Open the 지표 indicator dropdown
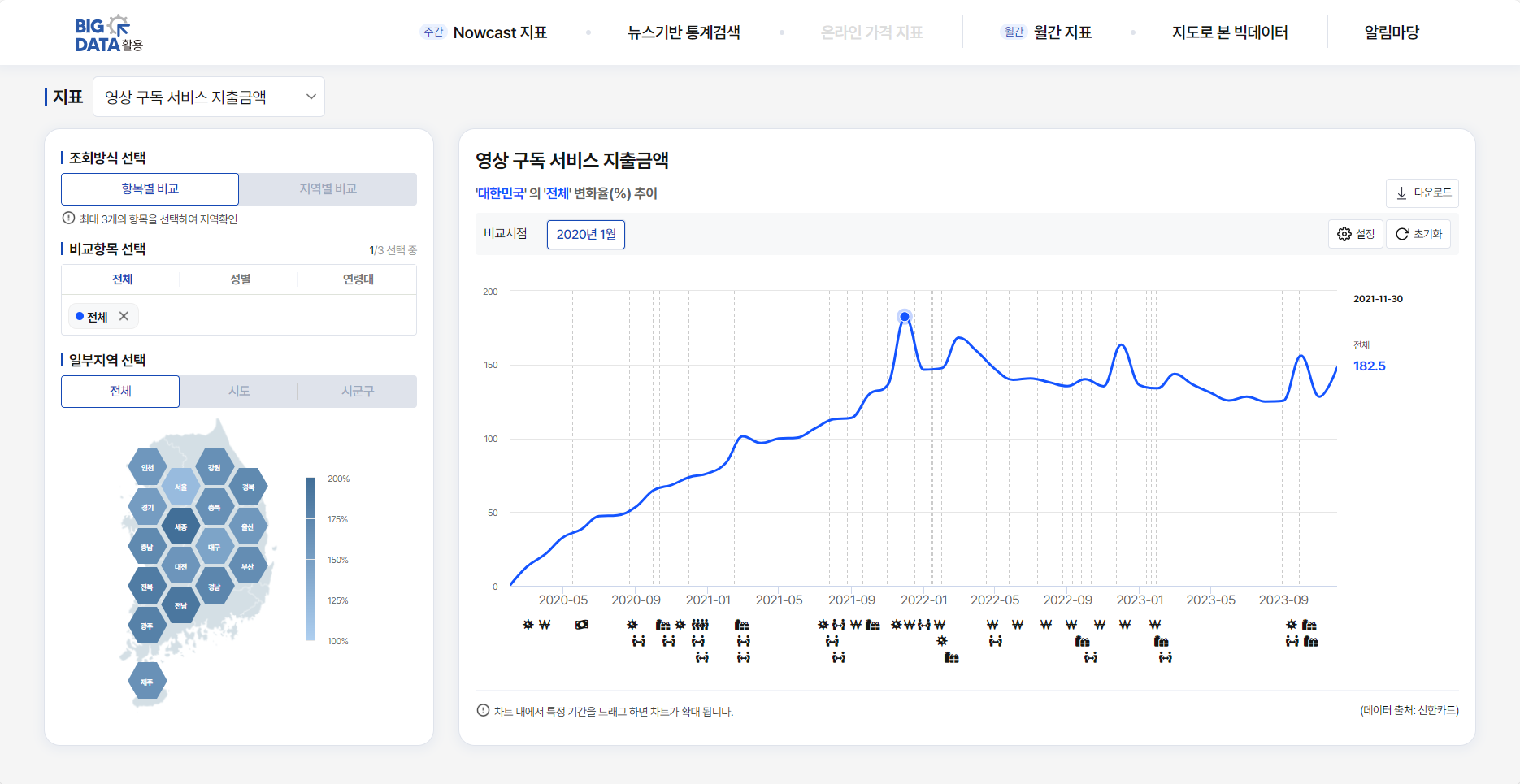1520x784 pixels. coord(209,97)
